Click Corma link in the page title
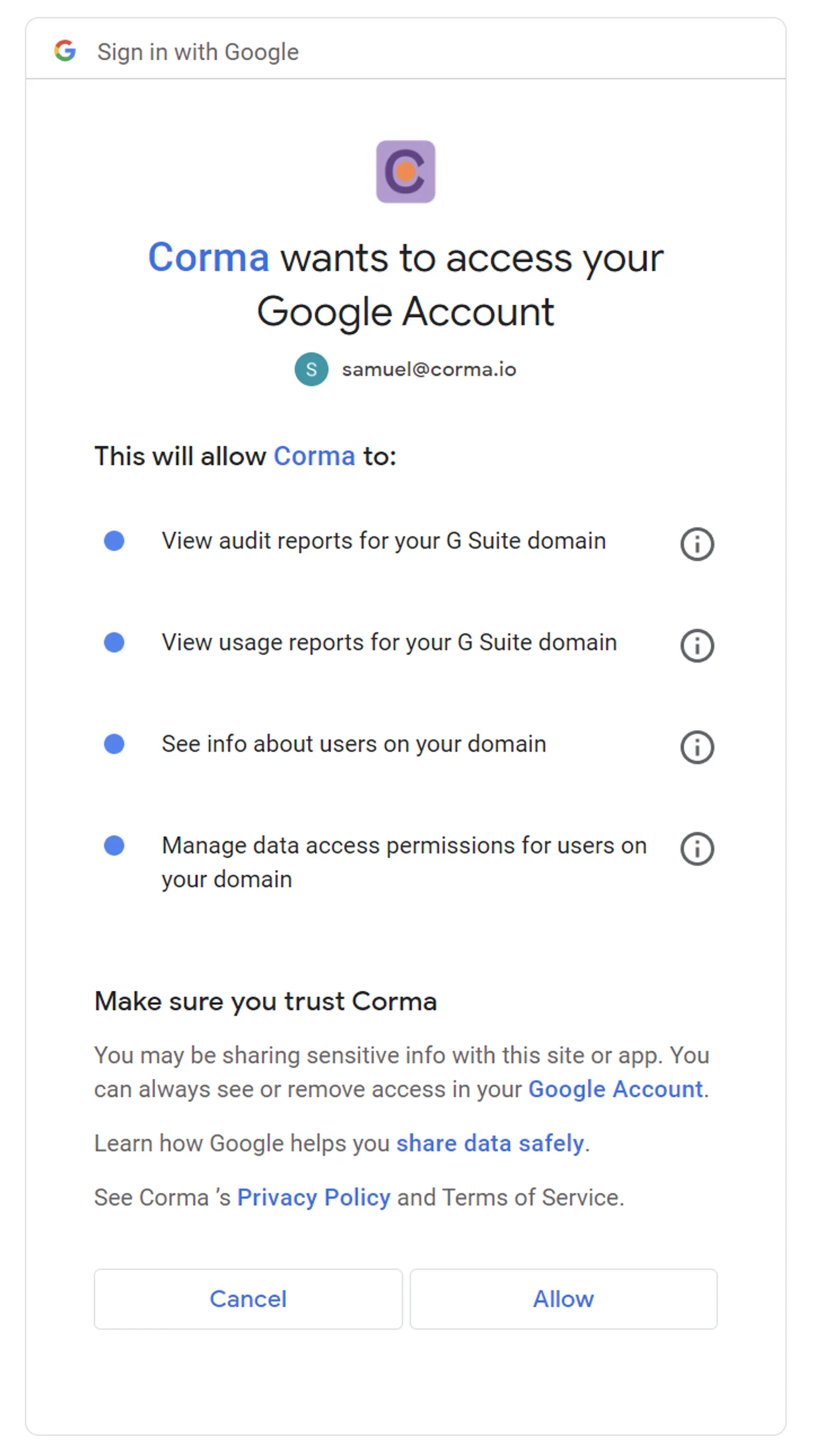 coord(208,258)
